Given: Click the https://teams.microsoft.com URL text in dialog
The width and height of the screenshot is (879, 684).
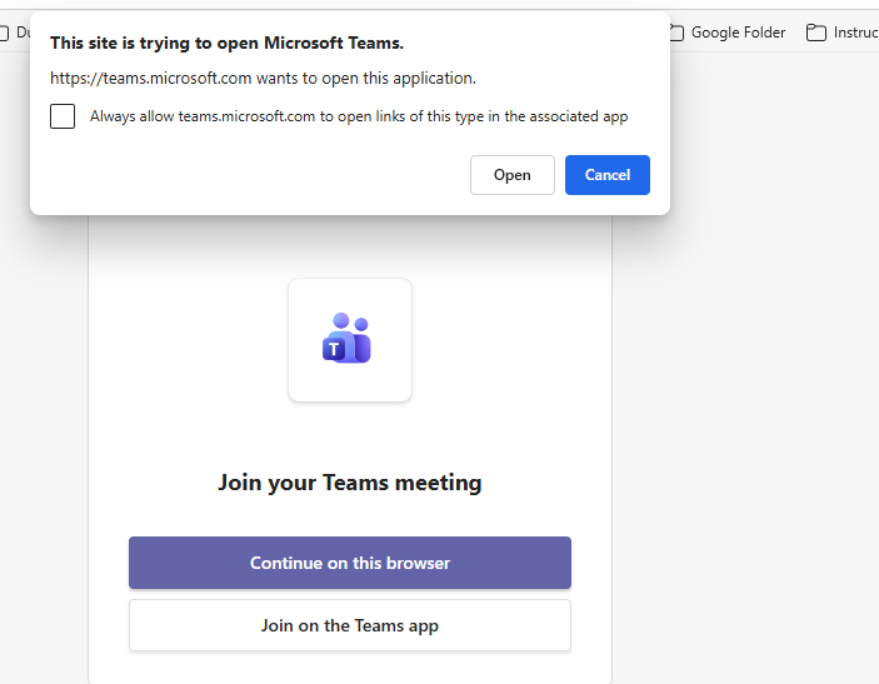Looking at the screenshot, I should tap(151, 78).
